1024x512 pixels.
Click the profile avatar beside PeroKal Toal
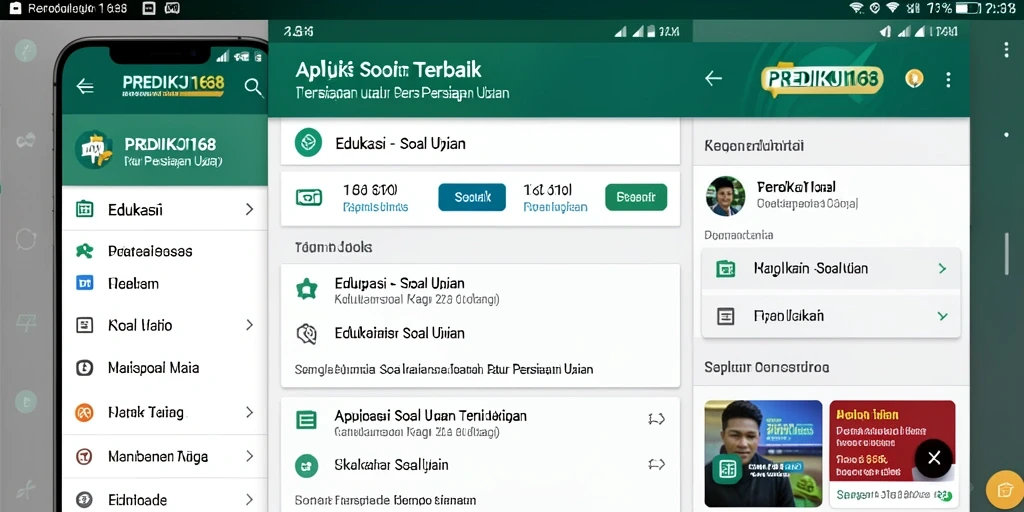pyautogui.click(x=726, y=196)
